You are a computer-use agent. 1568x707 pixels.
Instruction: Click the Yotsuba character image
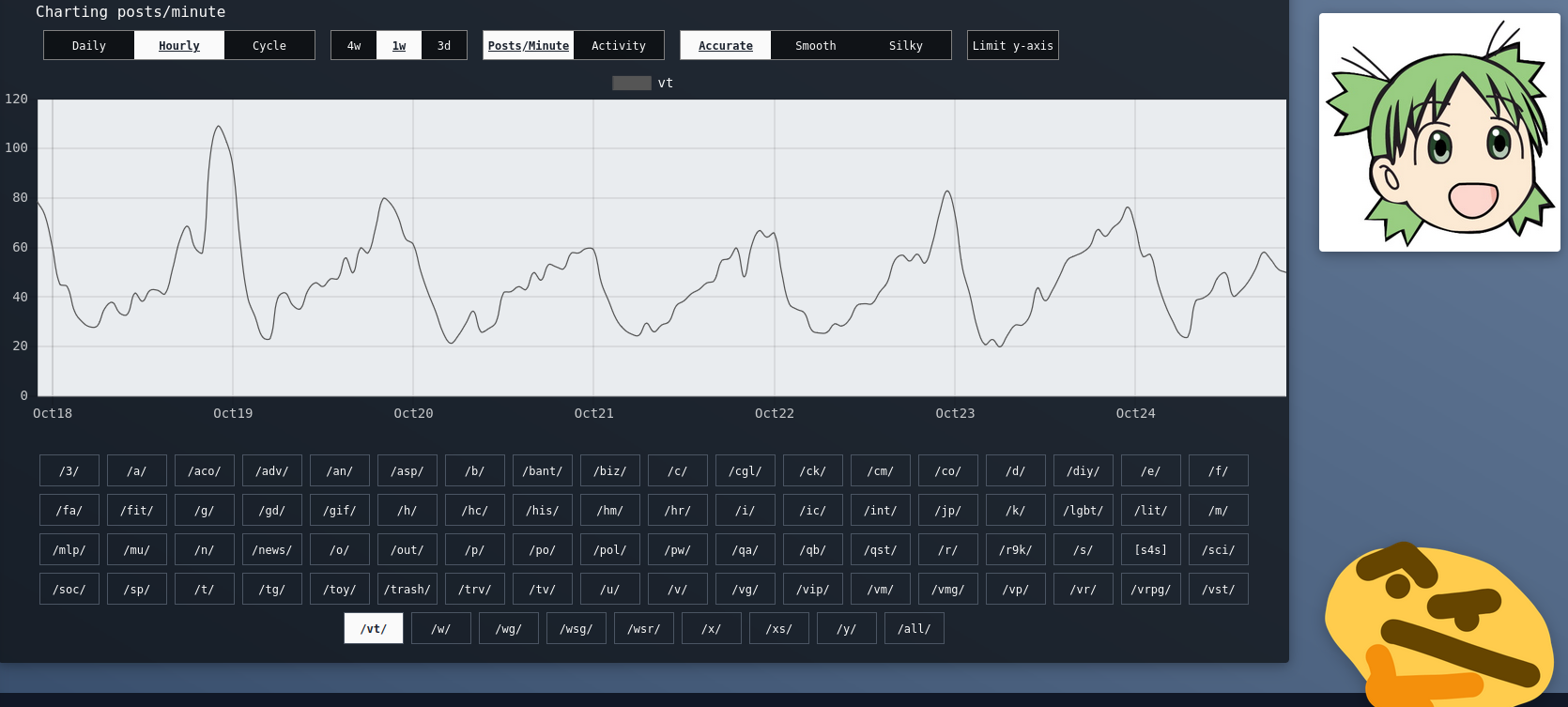point(1438,132)
